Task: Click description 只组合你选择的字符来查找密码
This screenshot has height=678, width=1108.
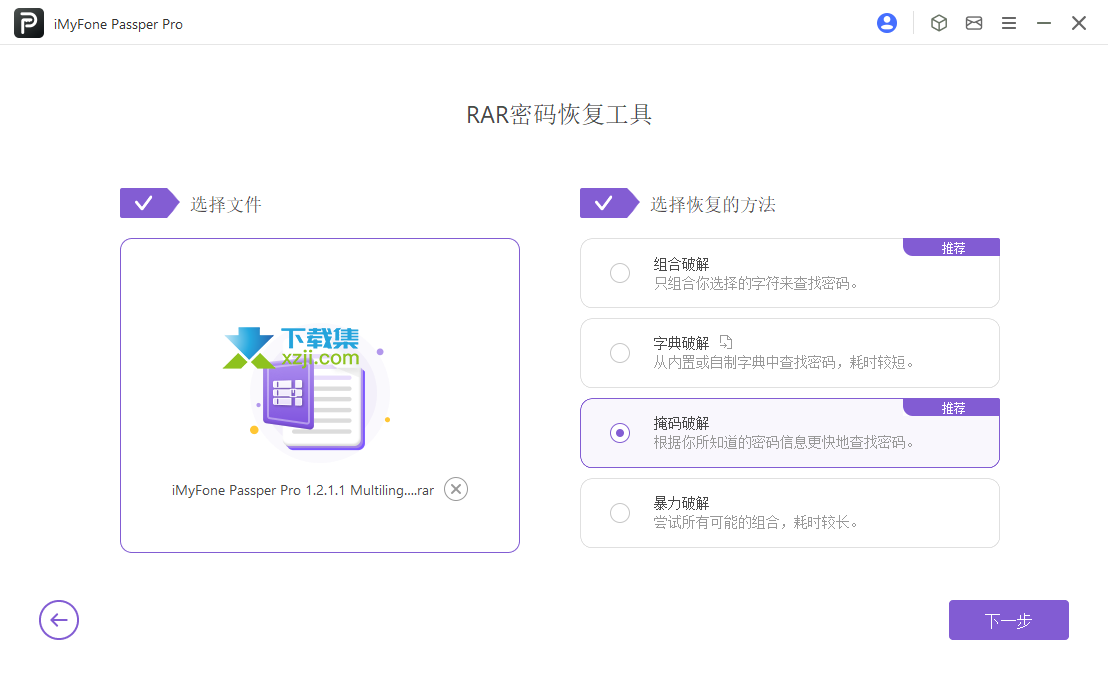Action: [x=755, y=284]
